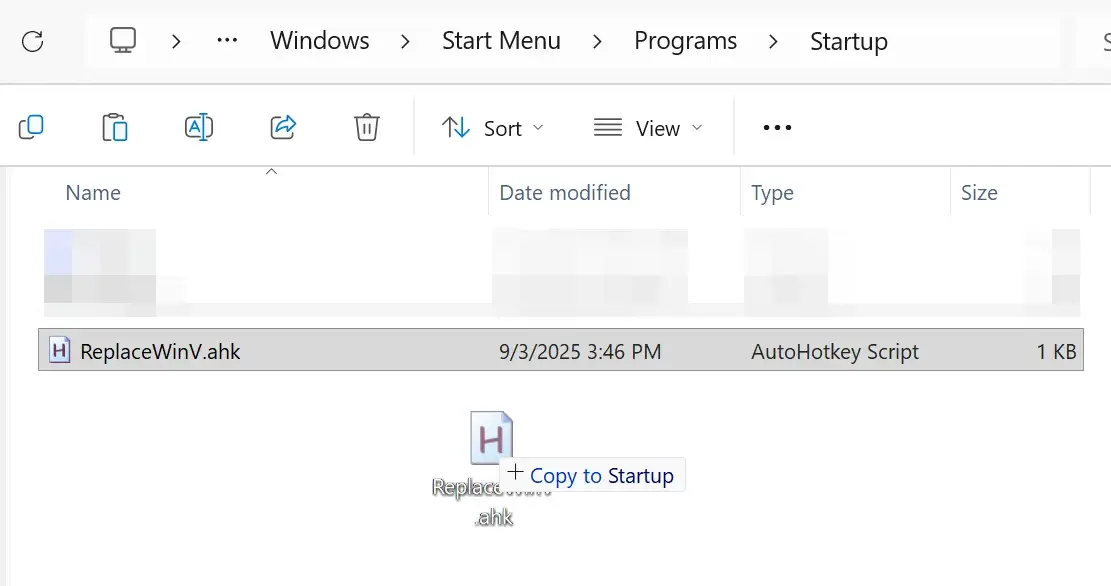This screenshot has height=586, width=1111.
Task: Copy the selected ReplaceWinV.ahk file
Action: (x=31, y=127)
